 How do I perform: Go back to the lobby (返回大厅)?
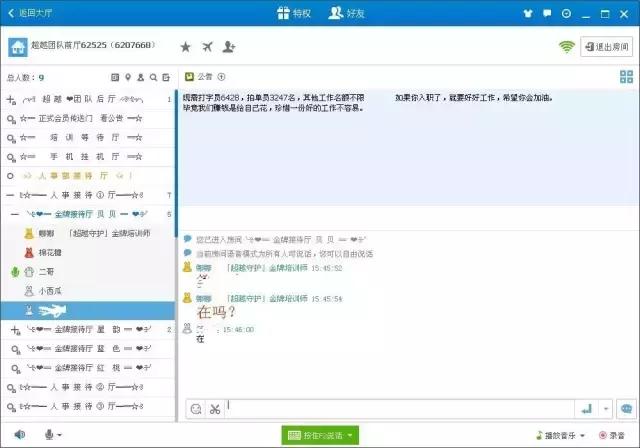click(x=30, y=13)
